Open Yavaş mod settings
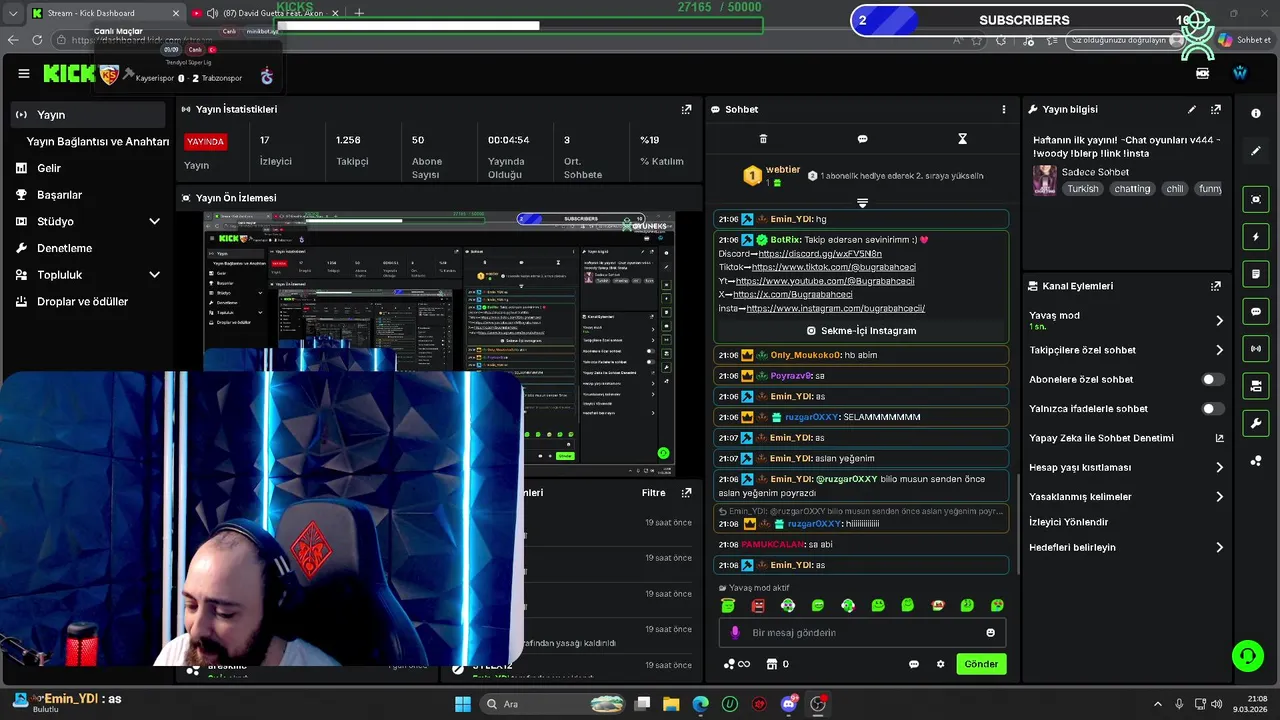The image size is (1280, 720). coord(1126,320)
